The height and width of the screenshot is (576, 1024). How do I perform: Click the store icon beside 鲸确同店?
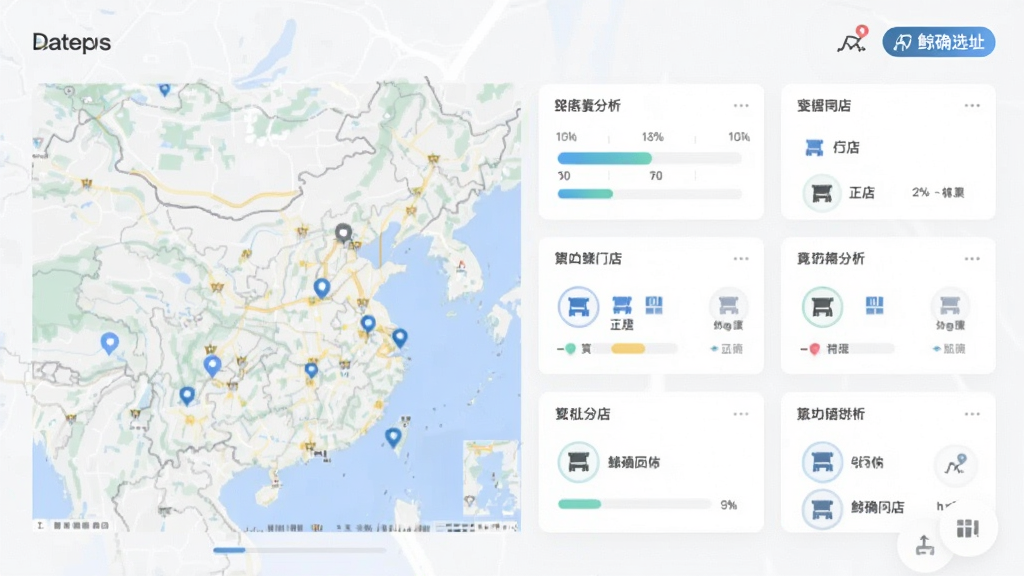coord(822,508)
